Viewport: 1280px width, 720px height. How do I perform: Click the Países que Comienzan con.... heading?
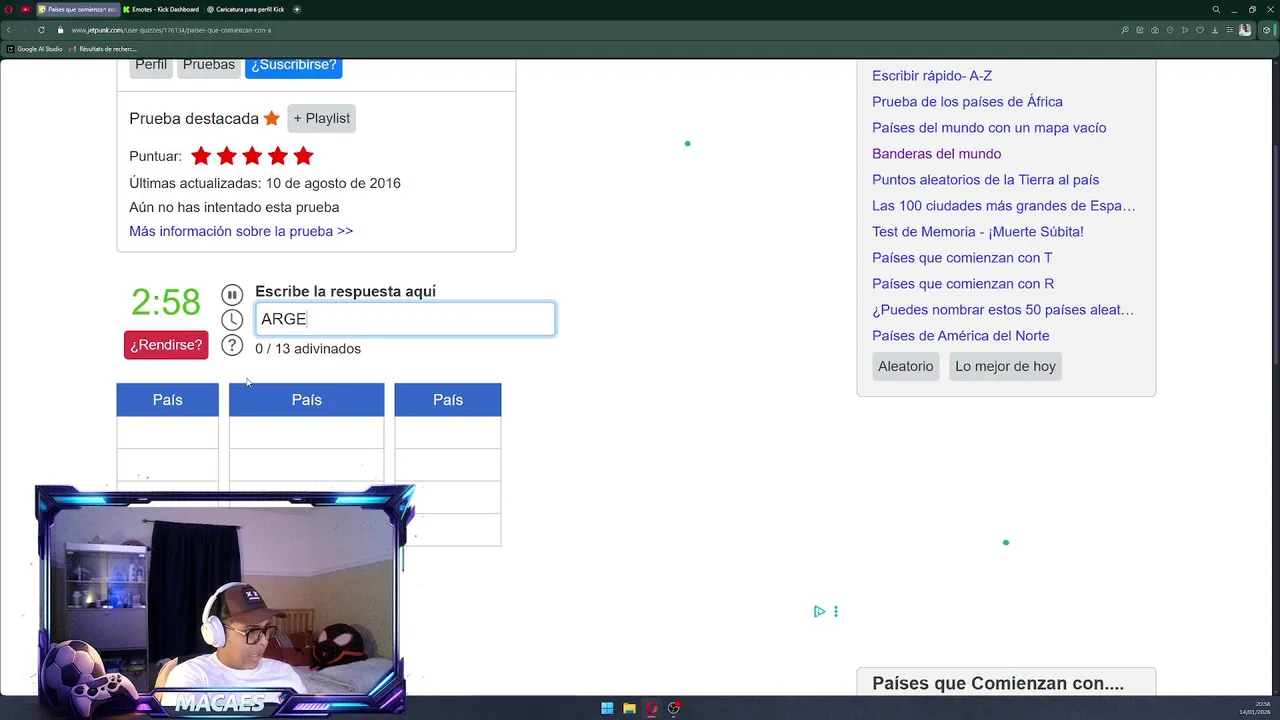(998, 684)
